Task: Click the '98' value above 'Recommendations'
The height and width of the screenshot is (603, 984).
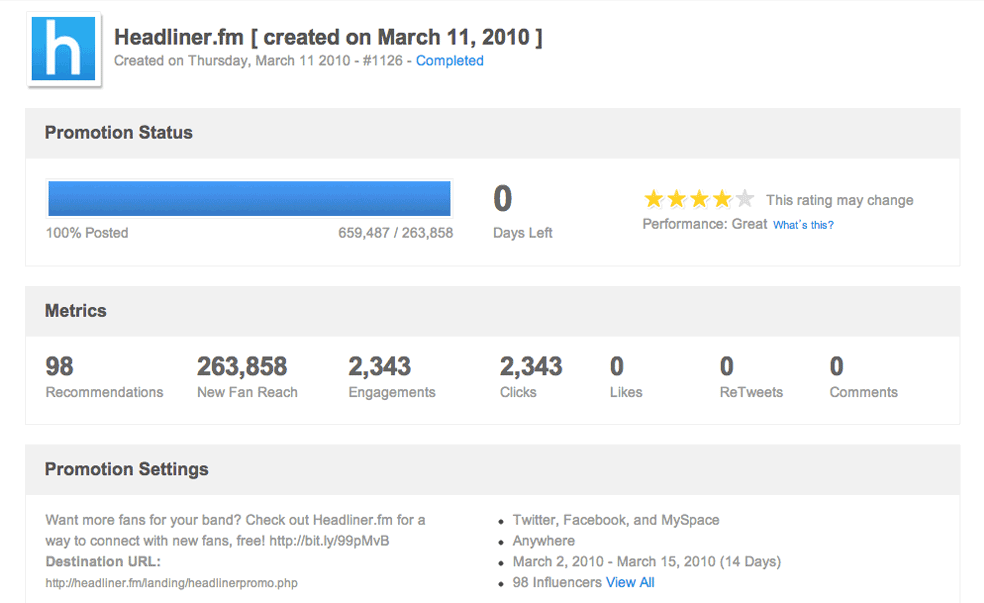Action: 60,366
